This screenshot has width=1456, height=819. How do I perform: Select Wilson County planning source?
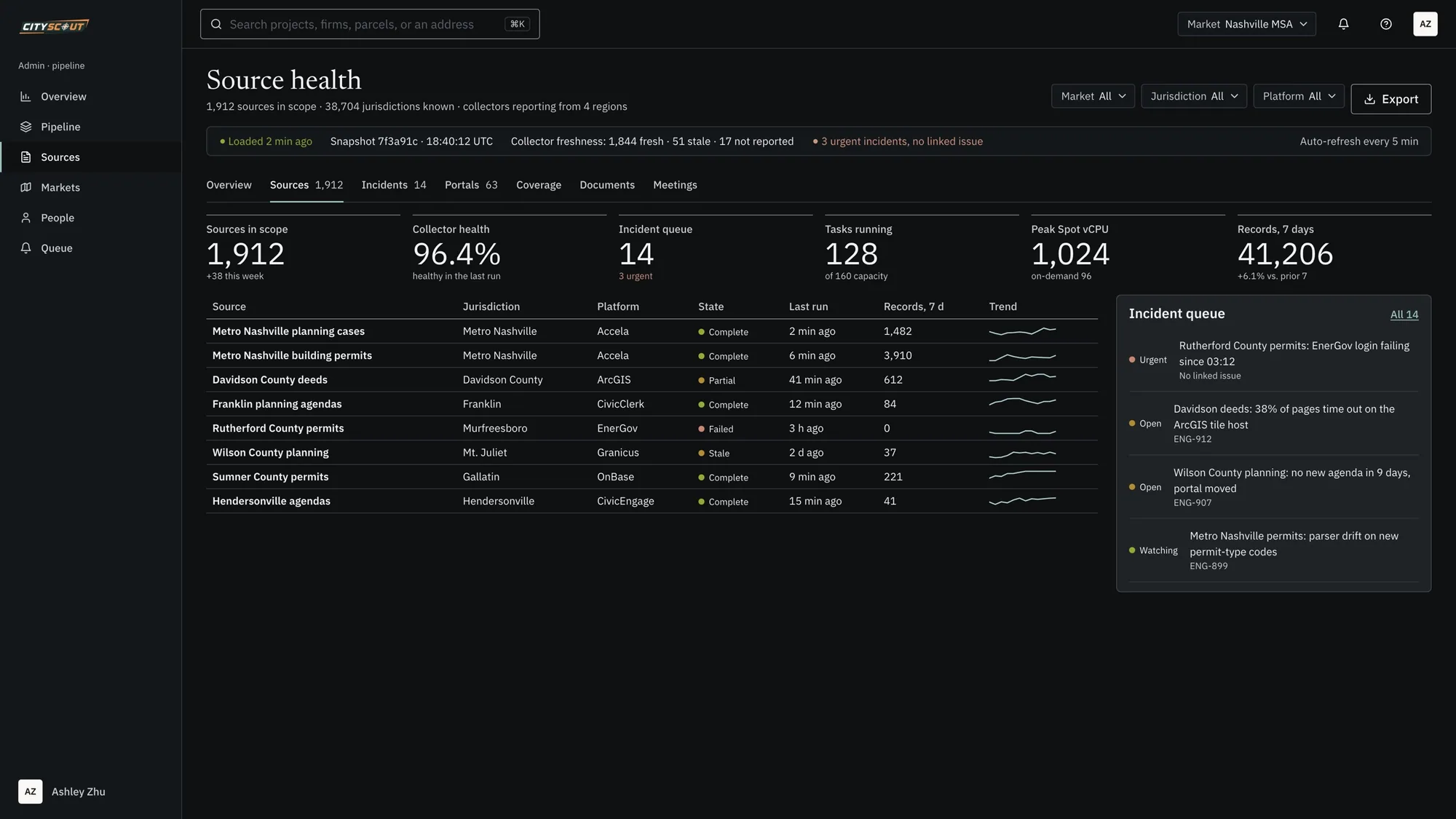[270, 453]
